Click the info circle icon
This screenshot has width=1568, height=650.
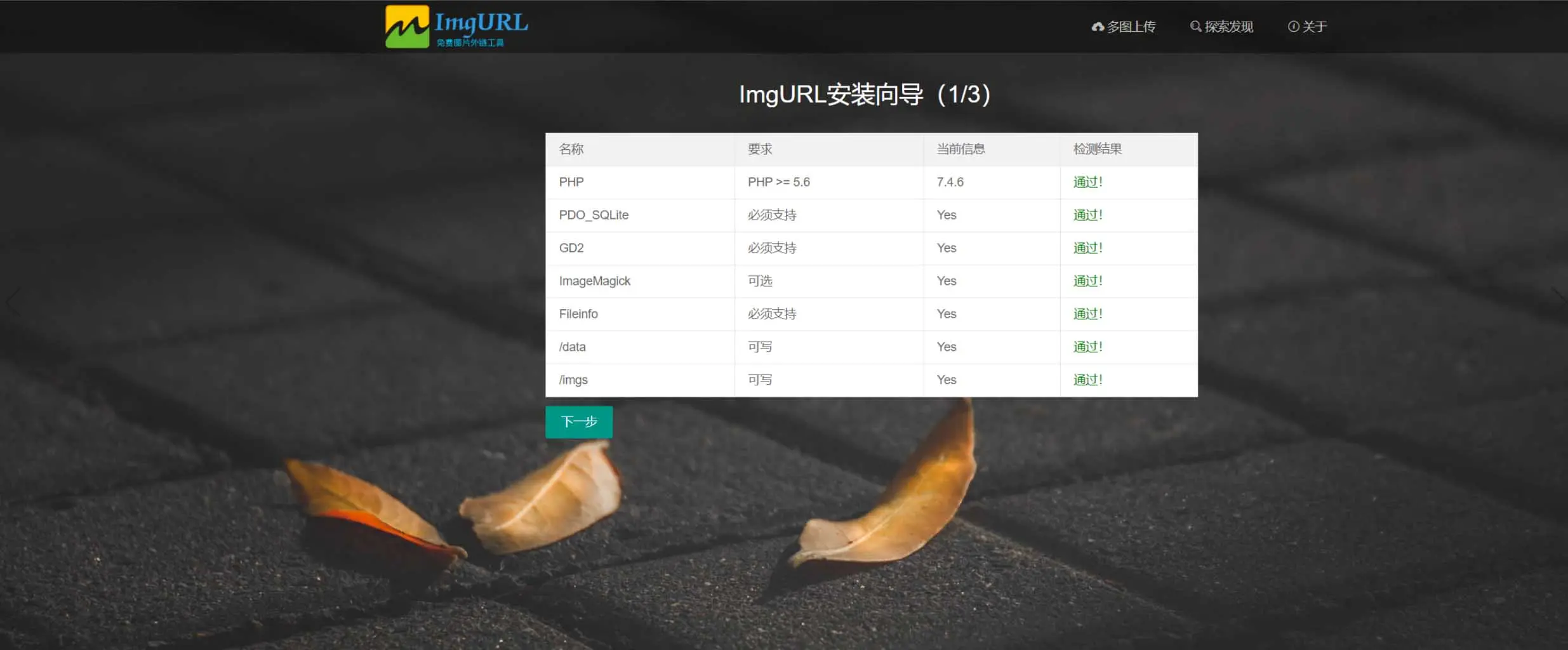[1293, 27]
